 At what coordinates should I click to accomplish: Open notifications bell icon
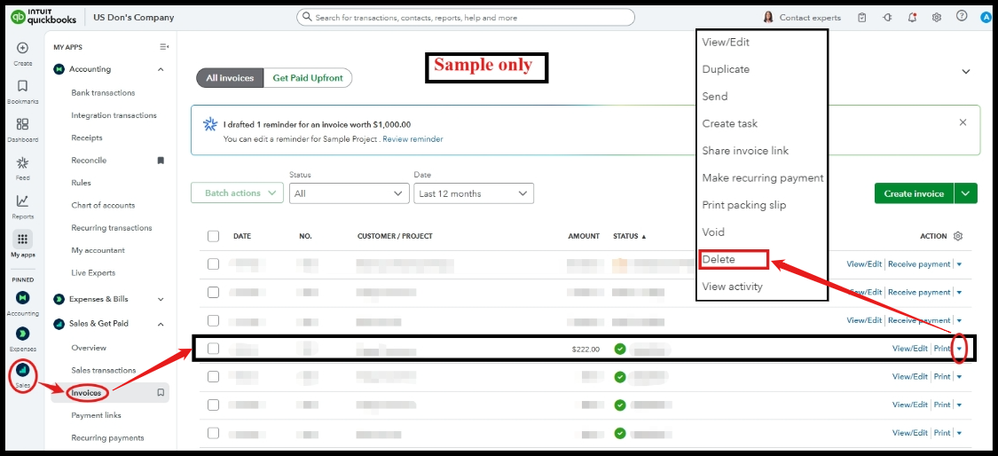pyautogui.click(x=912, y=18)
